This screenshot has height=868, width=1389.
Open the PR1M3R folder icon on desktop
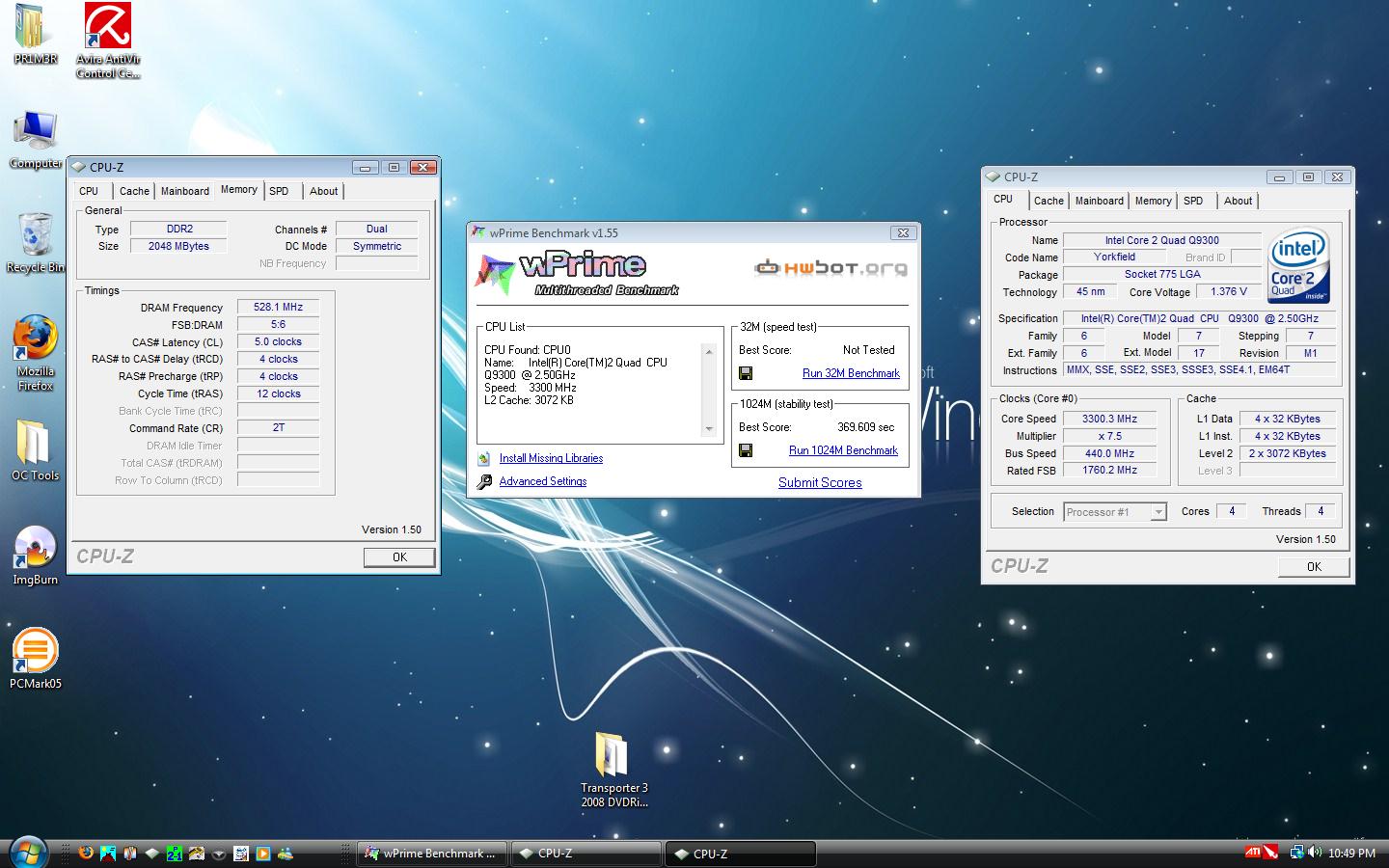pos(36,34)
